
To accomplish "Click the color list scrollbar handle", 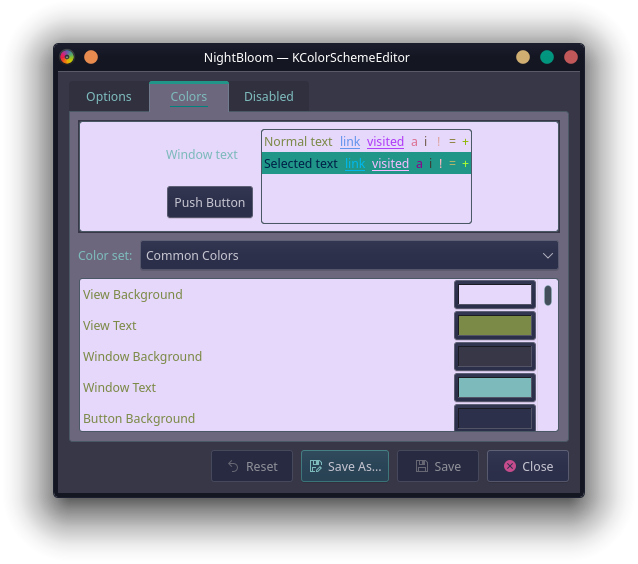I will pos(548,295).
